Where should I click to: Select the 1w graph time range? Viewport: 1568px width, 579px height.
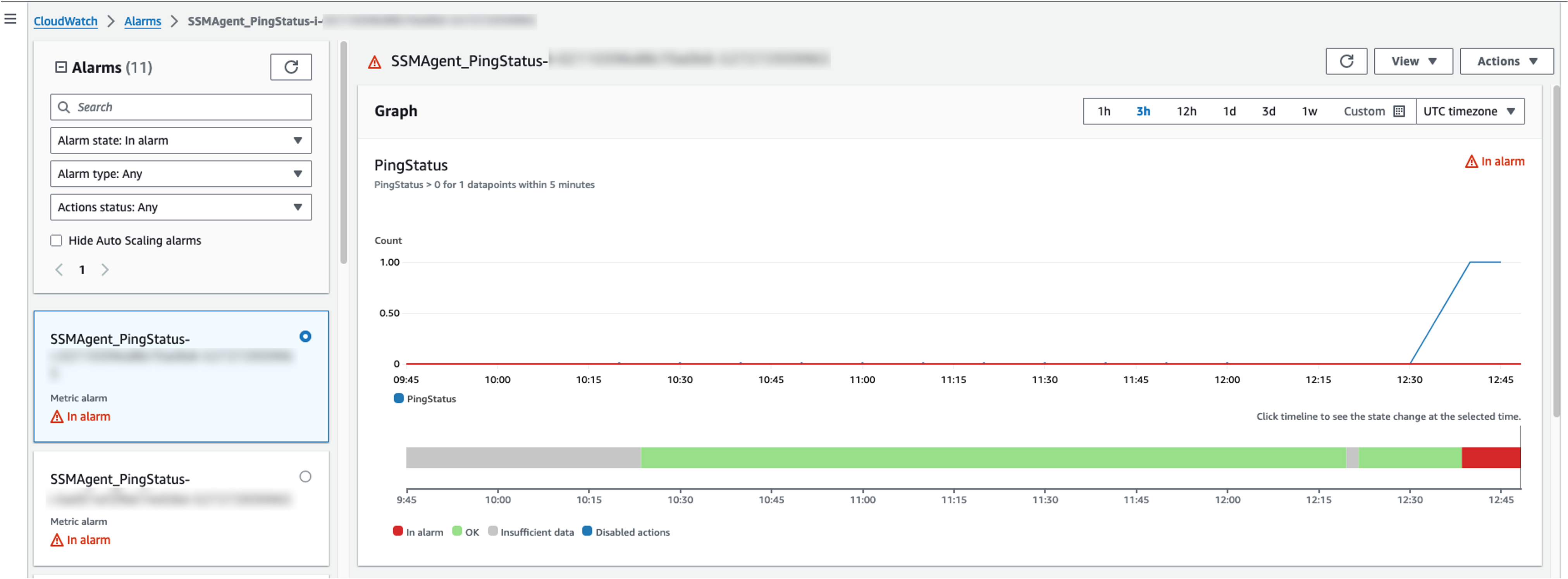coord(1309,111)
